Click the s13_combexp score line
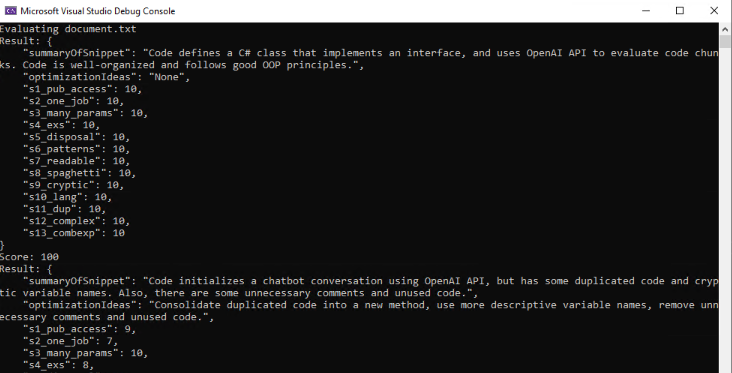732x373 pixels. click(x=74, y=233)
